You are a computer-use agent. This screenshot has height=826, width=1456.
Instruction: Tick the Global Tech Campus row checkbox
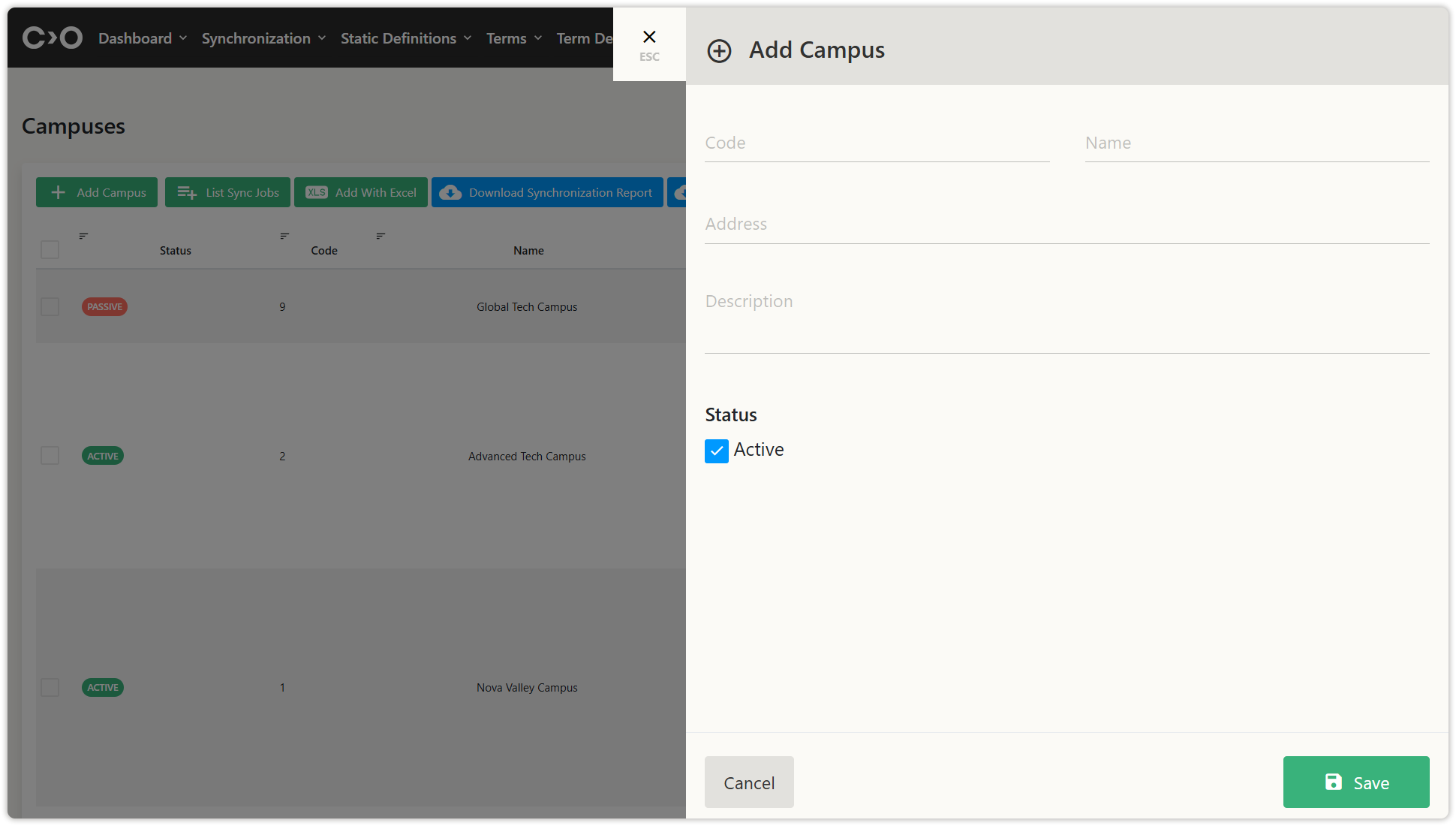click(x=50, y=306)
